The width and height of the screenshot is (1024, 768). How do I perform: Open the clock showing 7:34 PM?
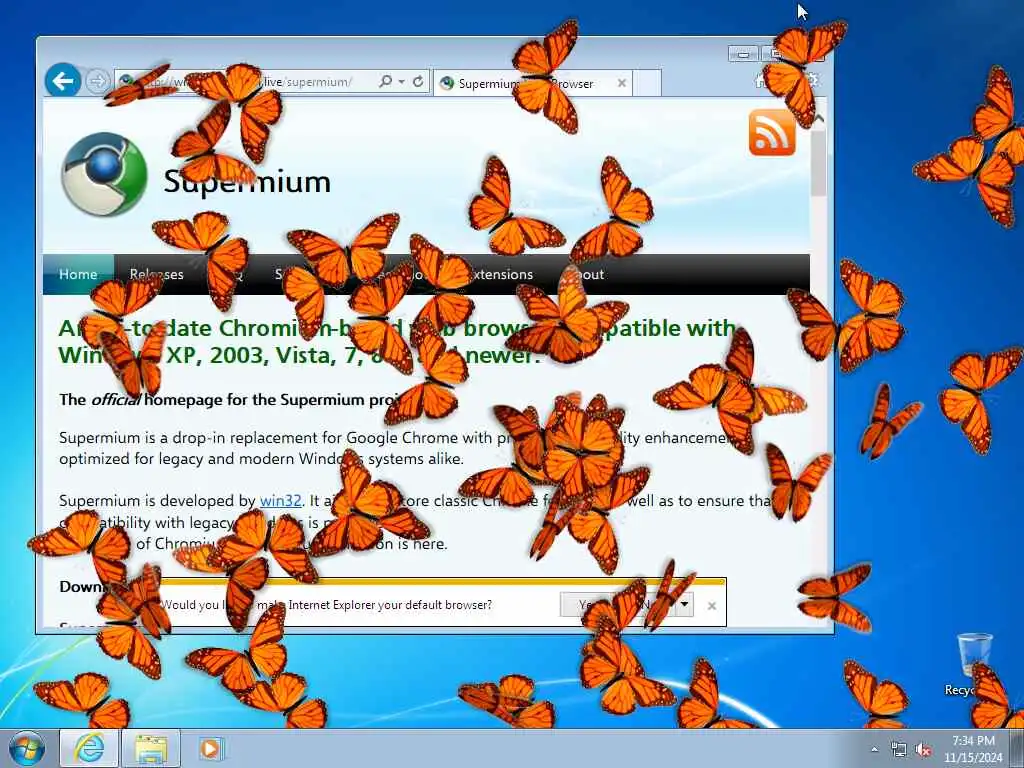[973, 749]
